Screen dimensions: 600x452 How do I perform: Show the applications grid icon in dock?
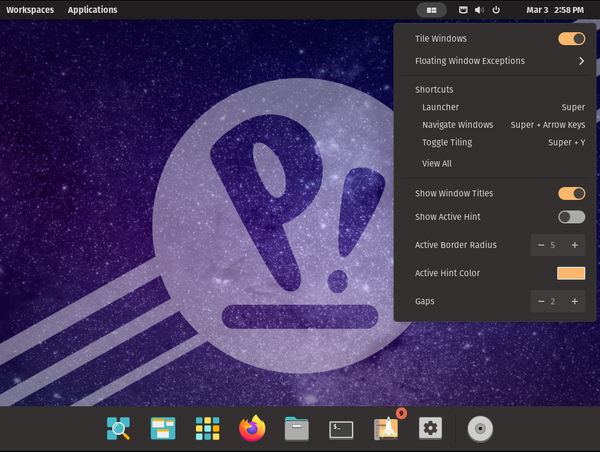coord(207,428)
